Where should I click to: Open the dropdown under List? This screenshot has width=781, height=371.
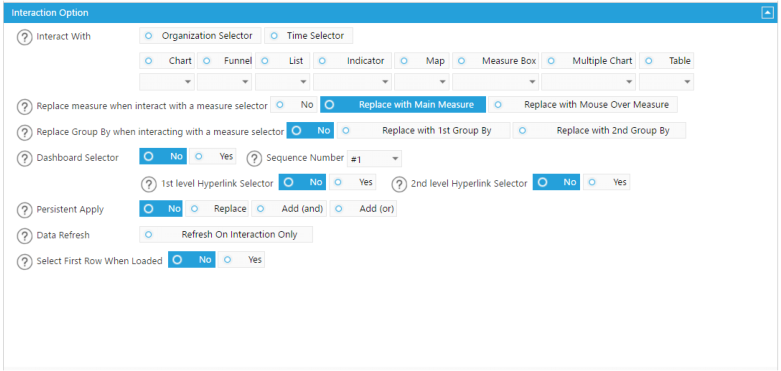coord(282,82)
